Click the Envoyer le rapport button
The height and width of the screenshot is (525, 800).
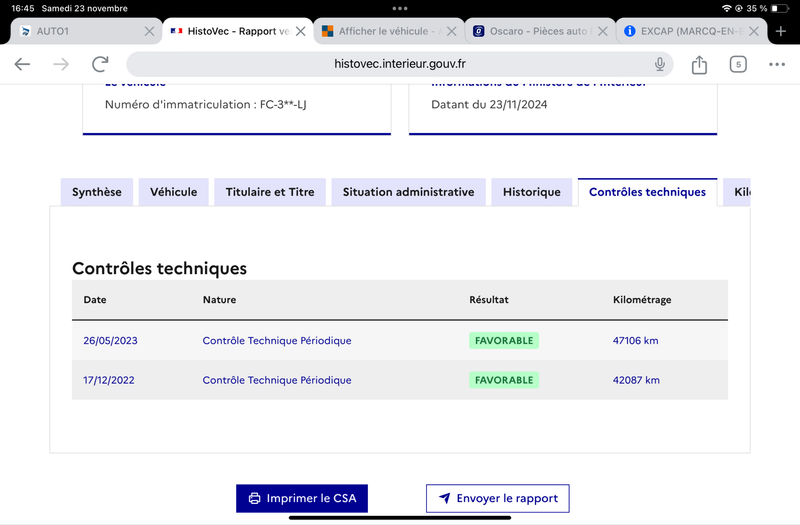[497, 498]
